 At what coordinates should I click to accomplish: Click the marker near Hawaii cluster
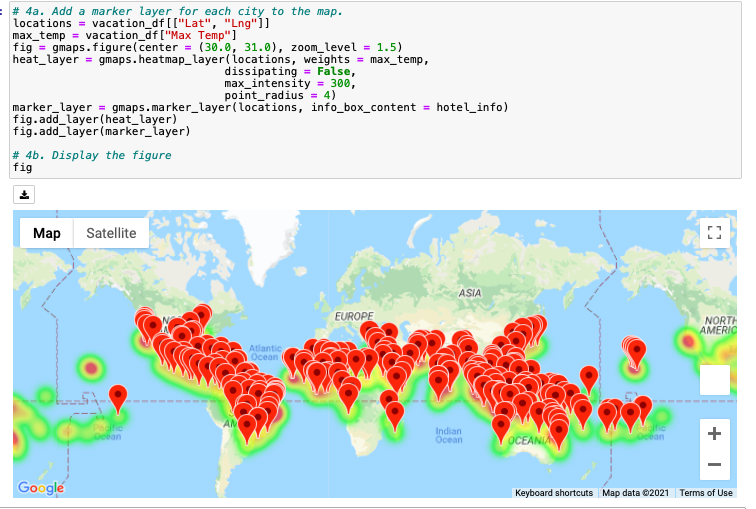pos(636,353)
